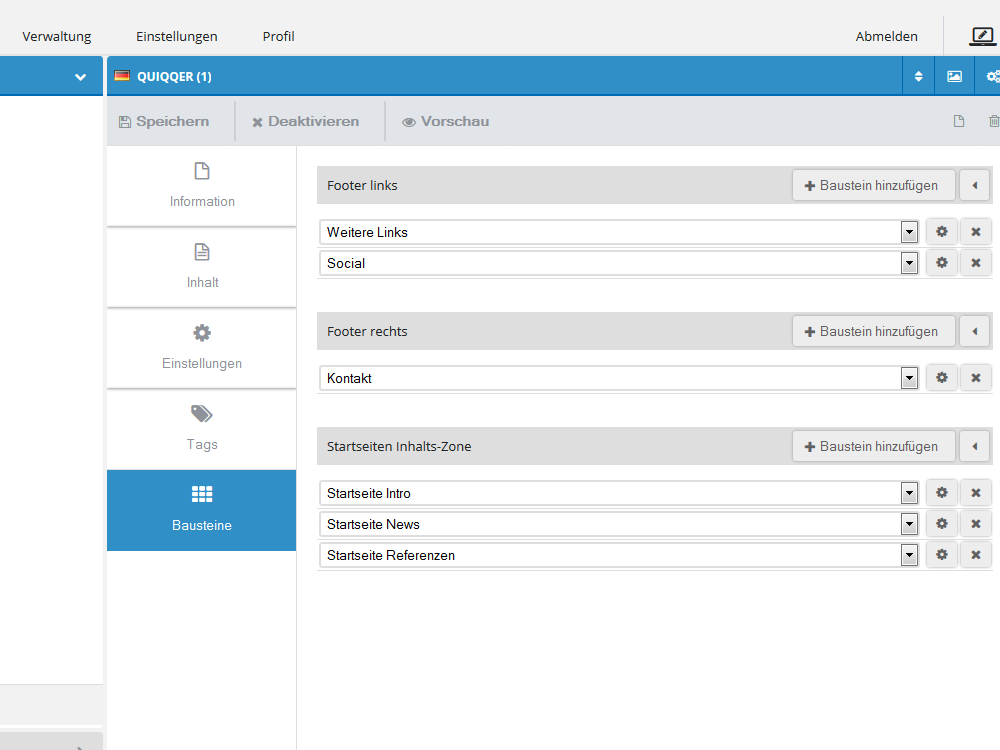Click the Footer rechts heading
The height and width of the screenshot is (750, 1000).
coord(367,332)
